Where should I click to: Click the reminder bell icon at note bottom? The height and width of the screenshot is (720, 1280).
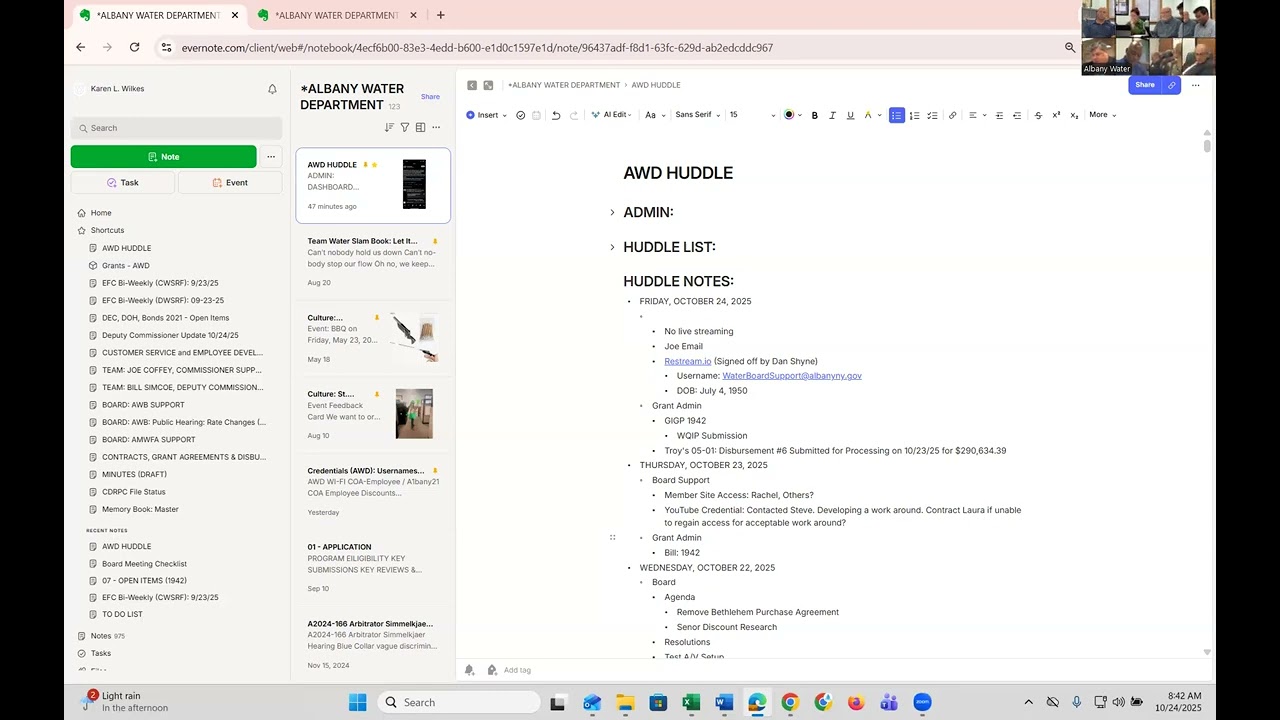[470, 670]
